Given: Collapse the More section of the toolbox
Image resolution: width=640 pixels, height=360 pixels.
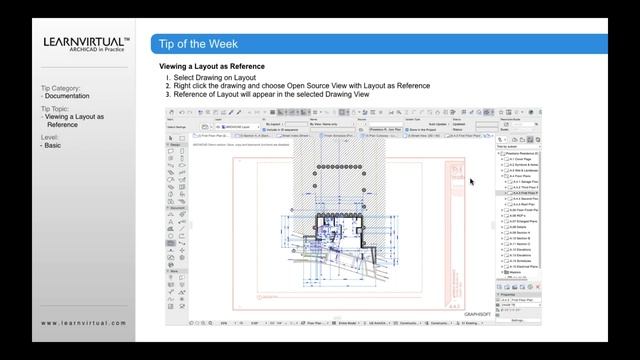Looking at the screenshot, I should tap(168, 271).
